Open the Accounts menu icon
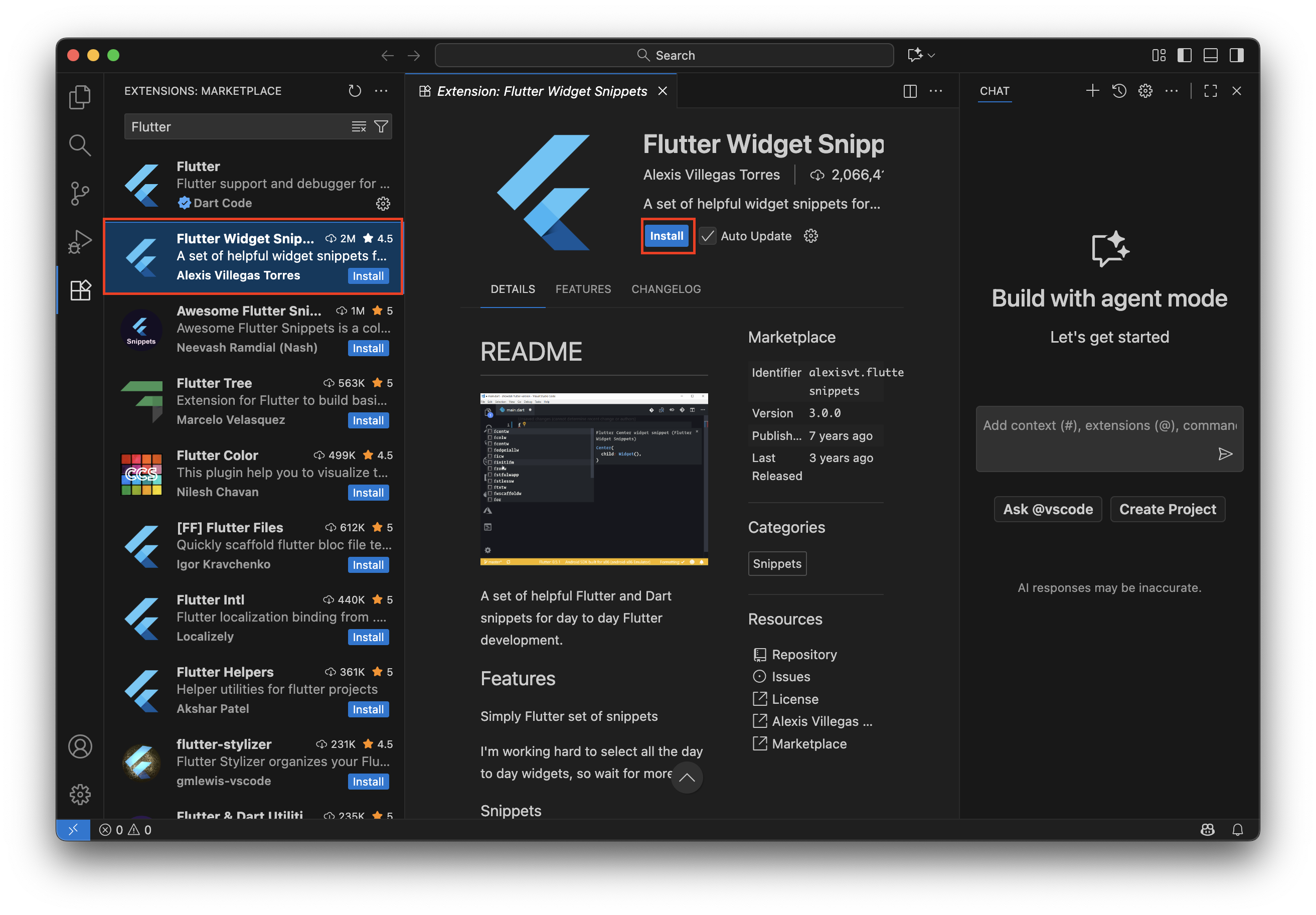1316x915 pixels. tap(80, 746)
